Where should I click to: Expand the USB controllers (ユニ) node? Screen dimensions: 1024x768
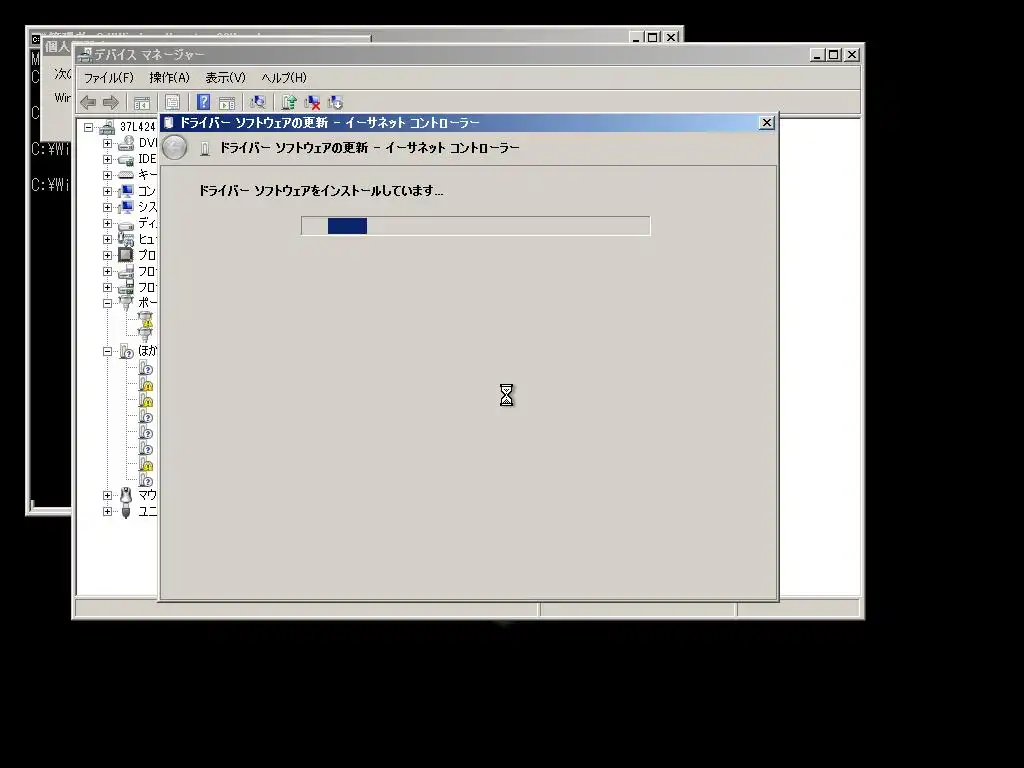point(107,511)
